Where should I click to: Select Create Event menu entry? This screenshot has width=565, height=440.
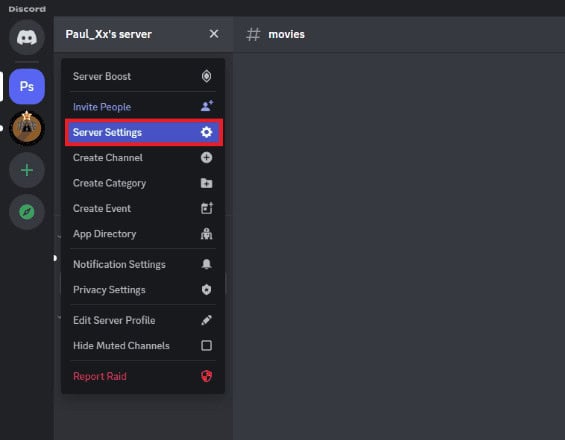pos(143,208)
